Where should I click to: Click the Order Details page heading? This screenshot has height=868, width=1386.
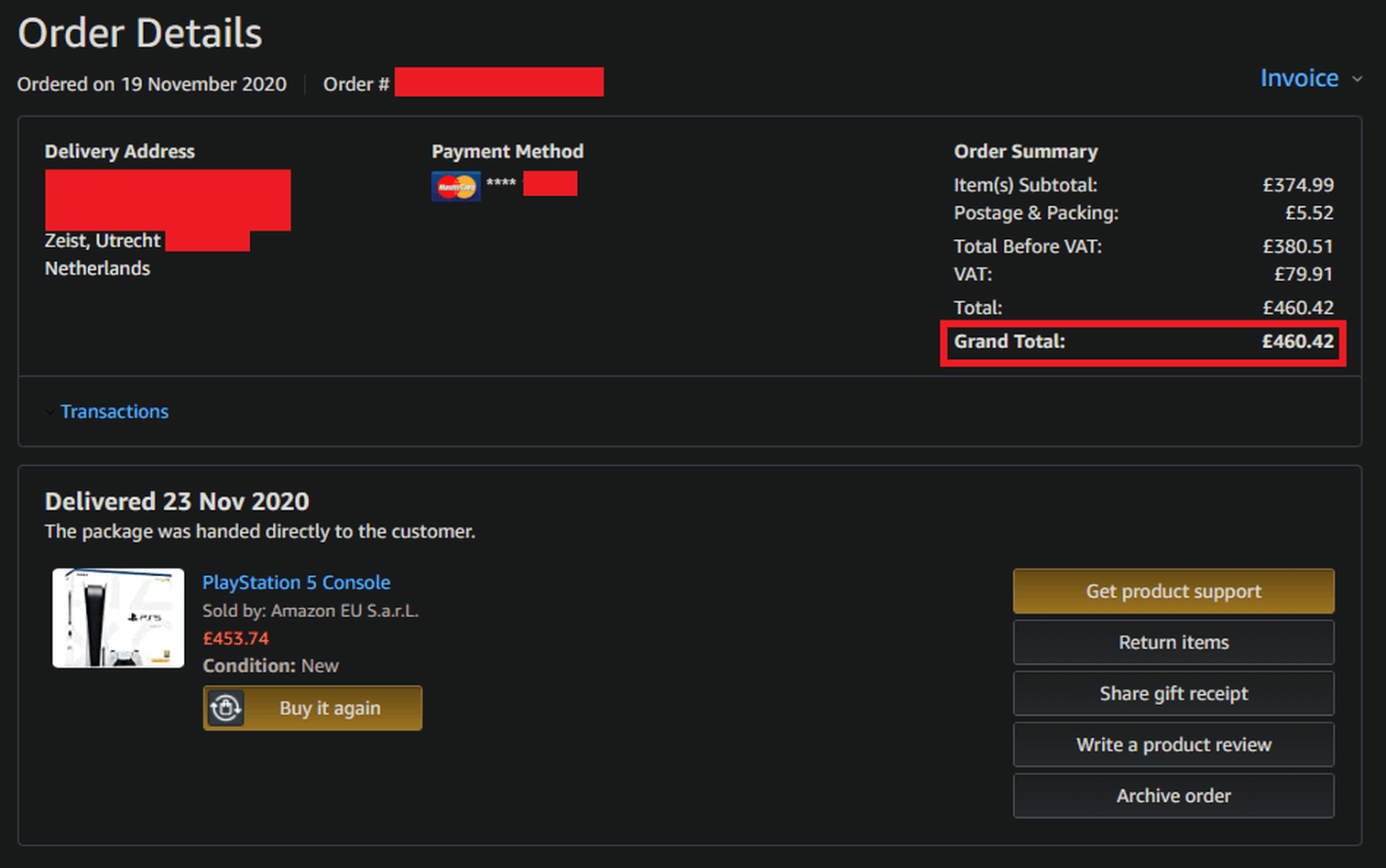pos(140,34)
